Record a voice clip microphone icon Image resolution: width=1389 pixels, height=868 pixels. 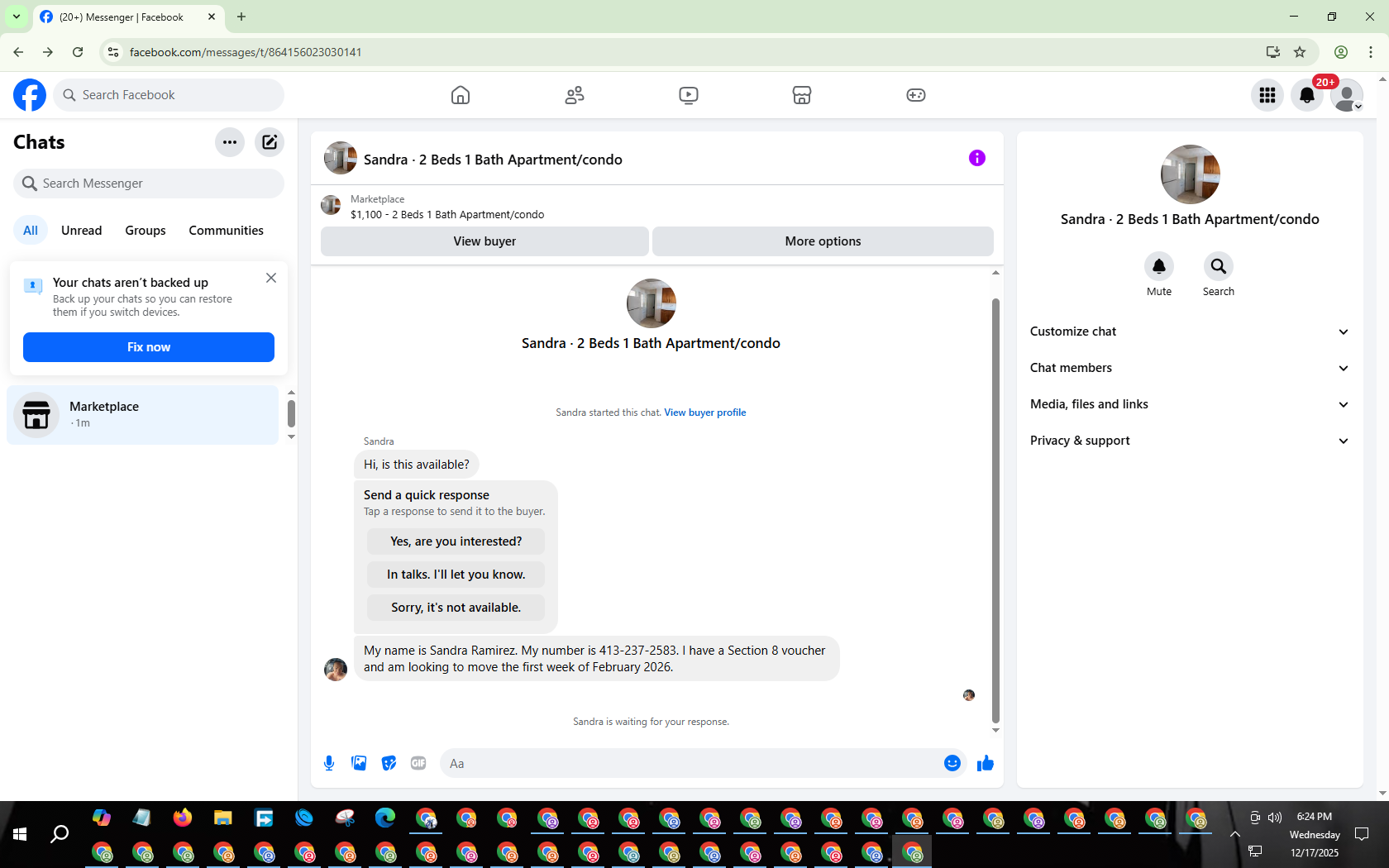(329, 763)
